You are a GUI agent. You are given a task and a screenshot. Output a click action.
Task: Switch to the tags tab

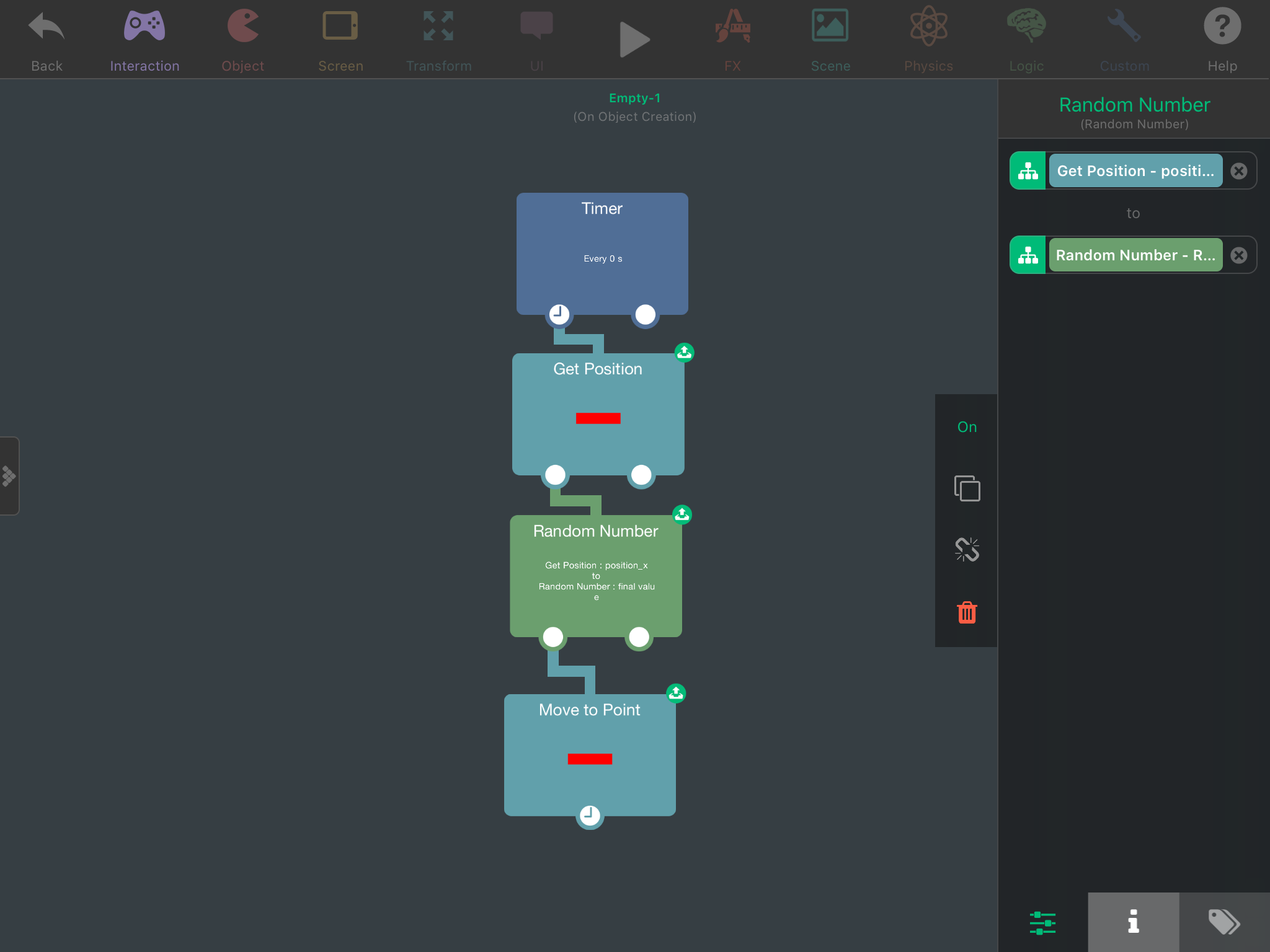tap(1223, 922)
